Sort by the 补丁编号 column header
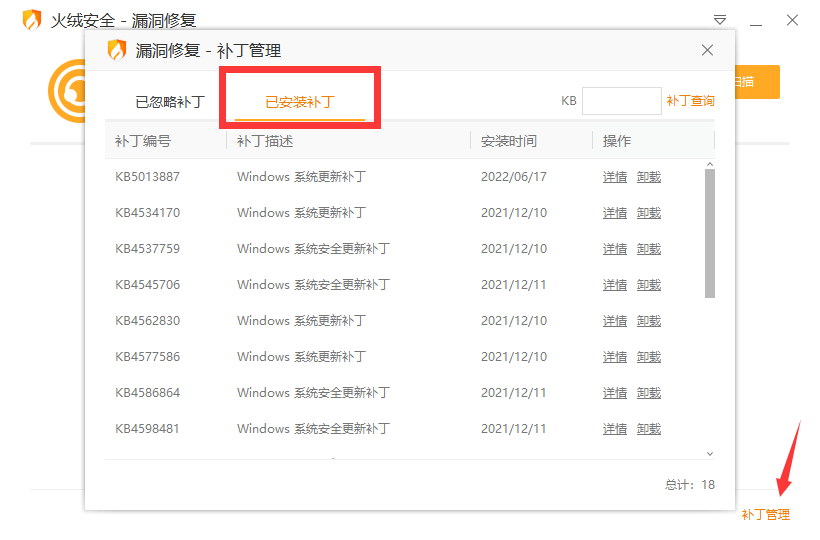The height and width of the screenshot is (540, 820). [x=143, y=141]
